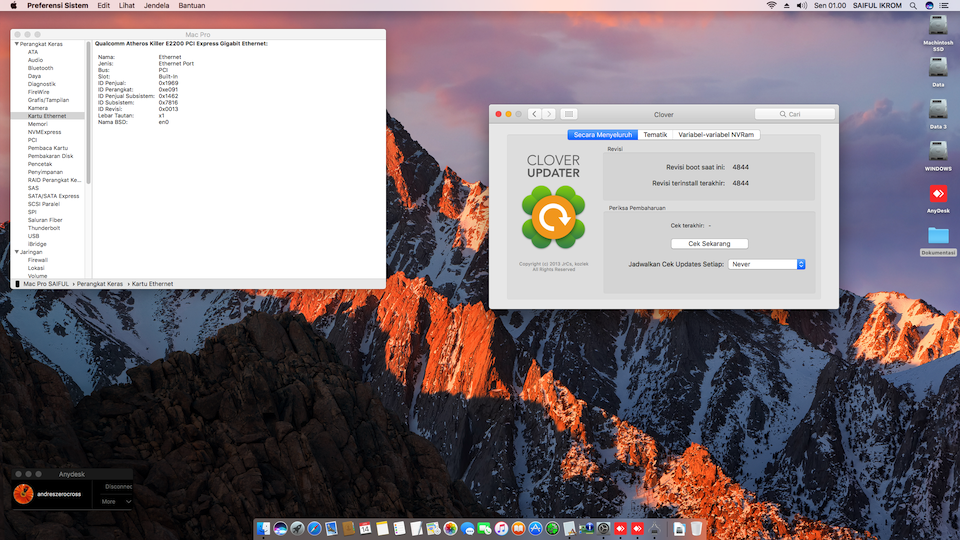Click the Wi-Fi status icon in menu bar

pyautogui.click(x=771, y=6)
